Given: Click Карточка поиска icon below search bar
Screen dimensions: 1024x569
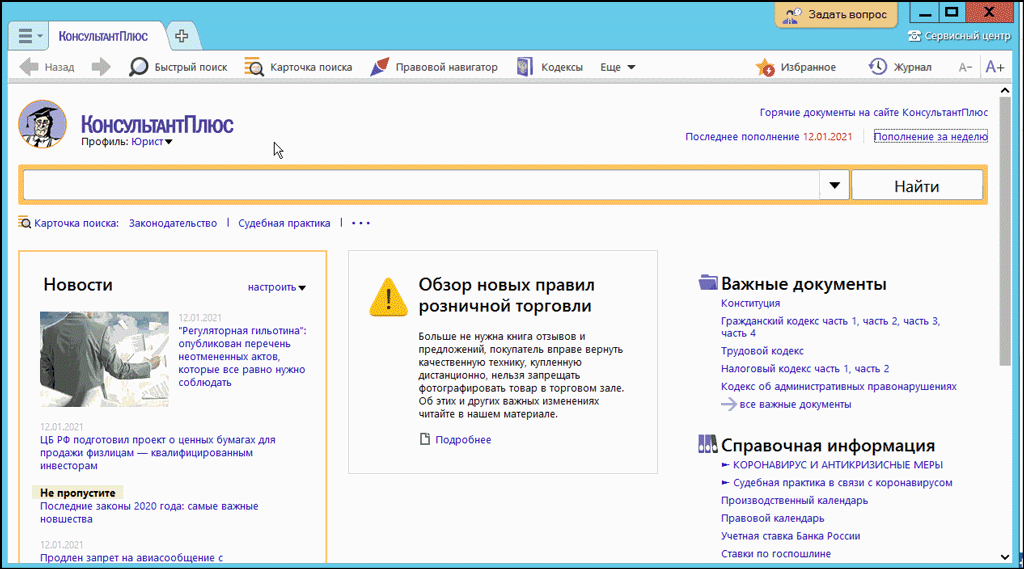Looking at the screenshot, I should click(25, 223).
